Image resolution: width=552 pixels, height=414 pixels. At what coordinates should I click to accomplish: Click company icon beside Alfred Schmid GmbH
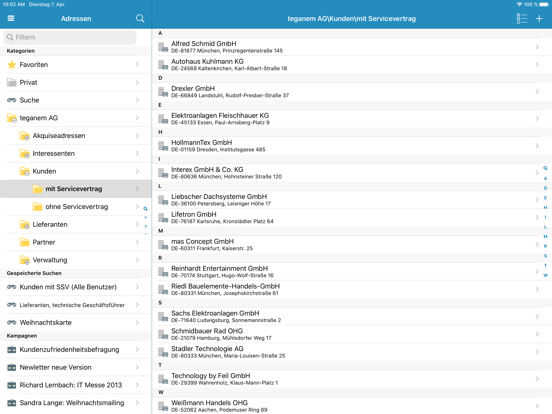click(x=163, y=47)
